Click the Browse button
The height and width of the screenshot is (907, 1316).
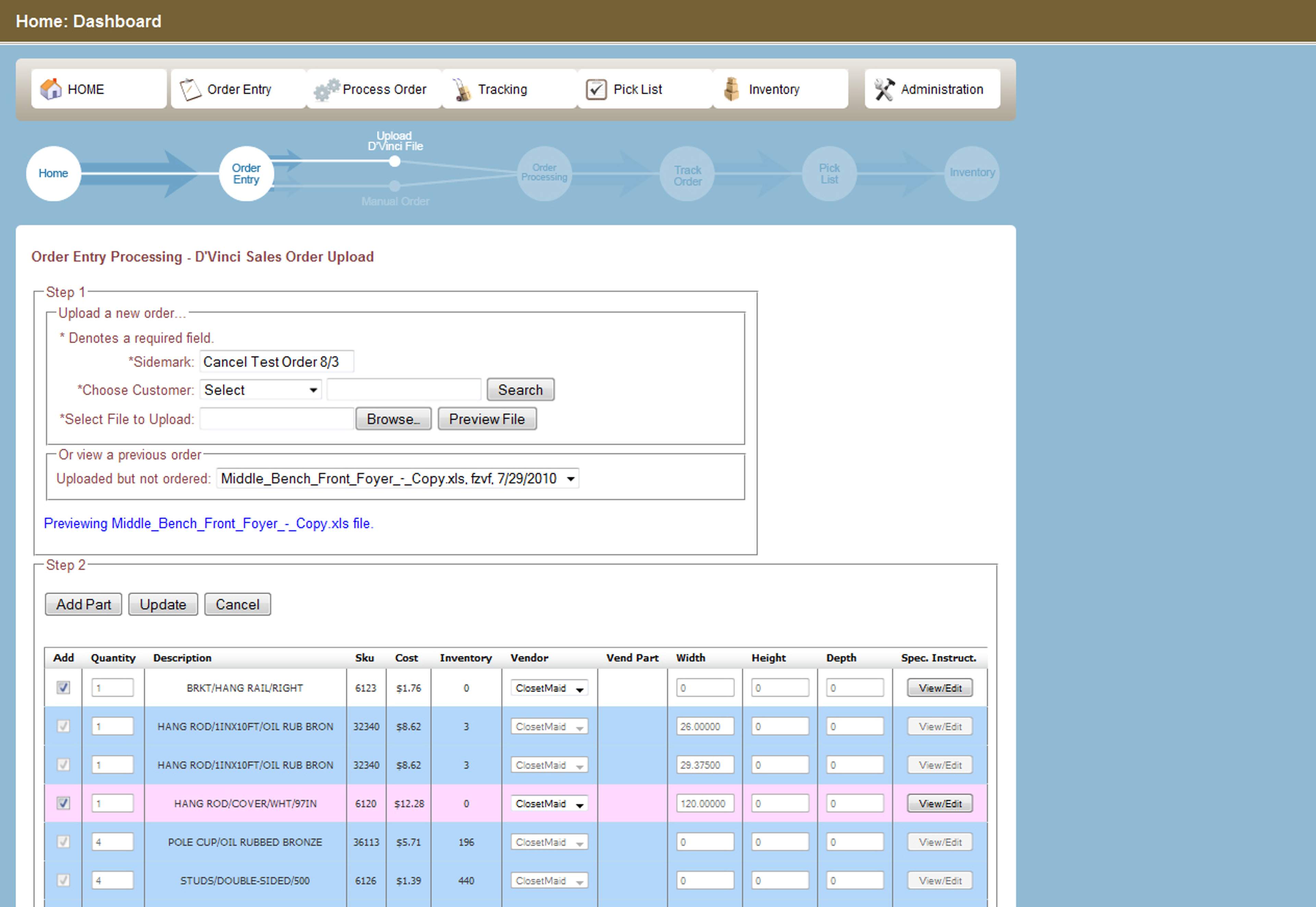[393, 419]
